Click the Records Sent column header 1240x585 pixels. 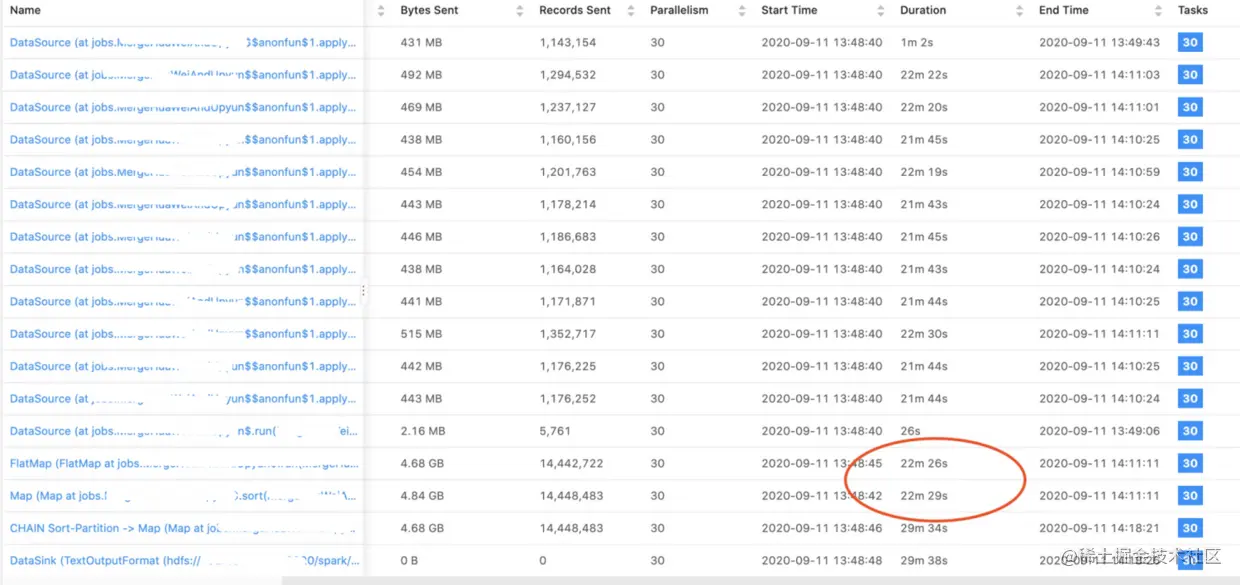click(x=574, y=11)
